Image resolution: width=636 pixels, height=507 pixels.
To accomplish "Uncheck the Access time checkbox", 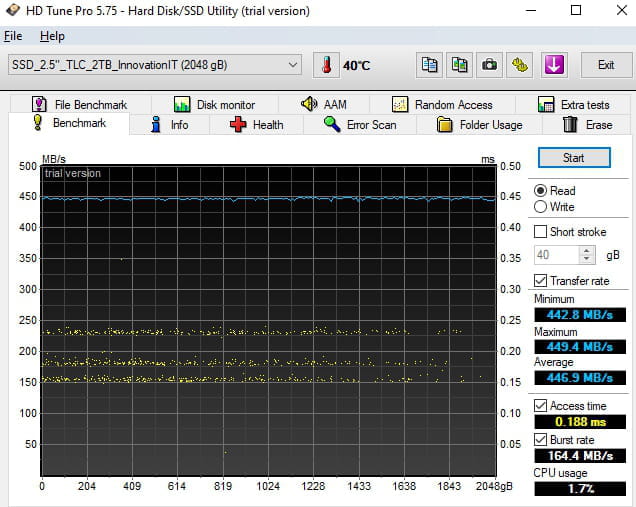I will (540, 405).
